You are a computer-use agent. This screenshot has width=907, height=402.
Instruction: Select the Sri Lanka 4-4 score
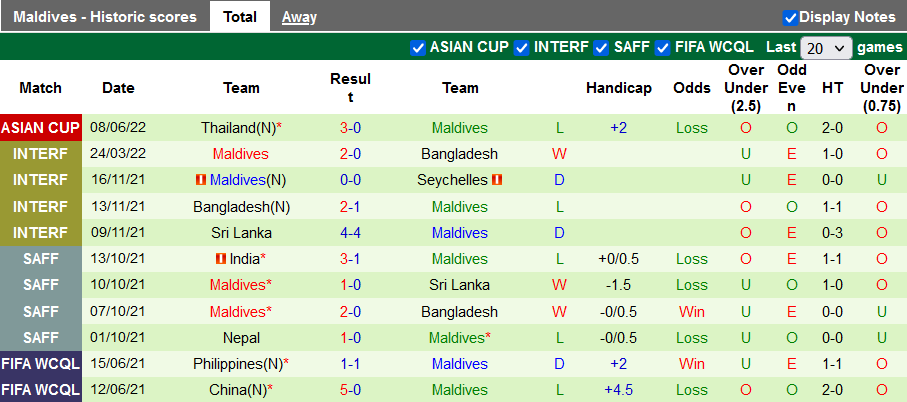[350, 232]
